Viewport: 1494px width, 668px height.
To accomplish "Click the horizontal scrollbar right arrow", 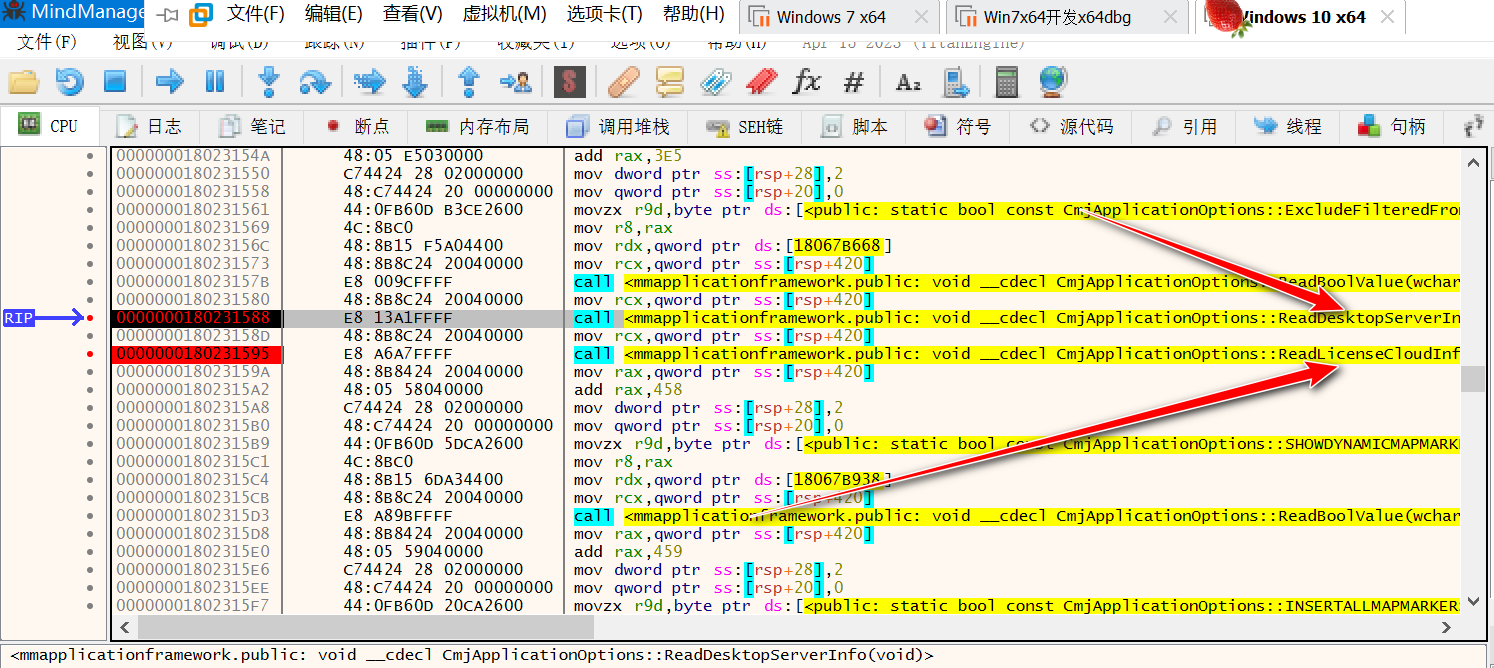I will pyautogui.click(x=1447, y=627).
